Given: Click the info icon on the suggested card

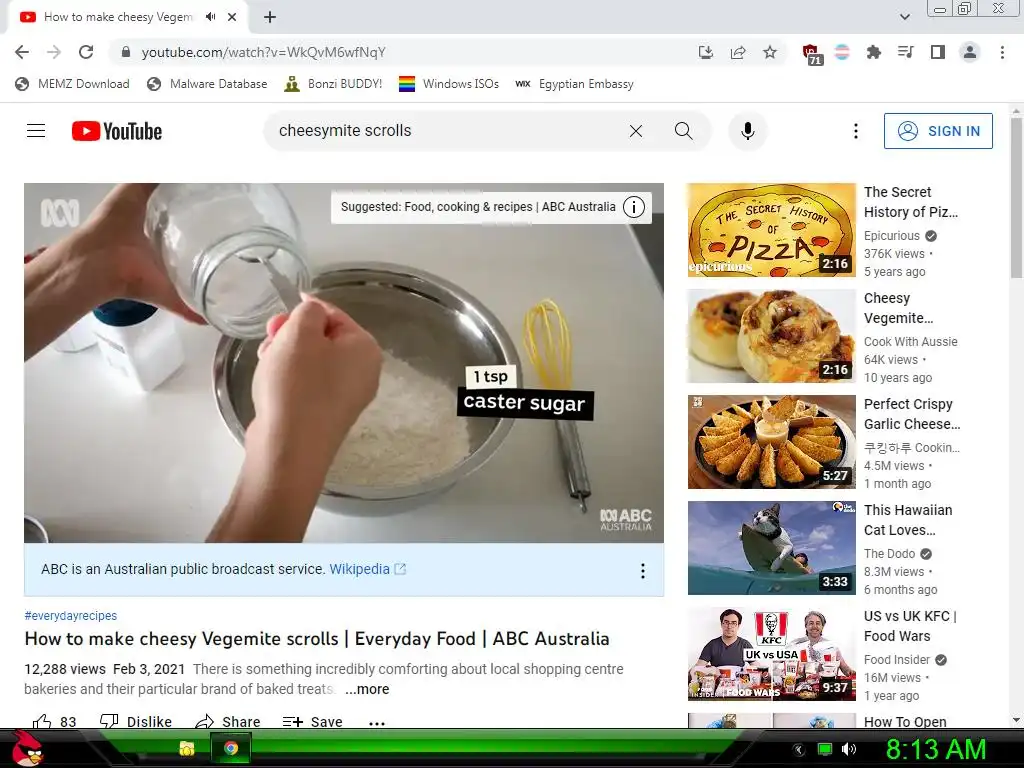Looking at the screenshot, I should click(633, 207).
